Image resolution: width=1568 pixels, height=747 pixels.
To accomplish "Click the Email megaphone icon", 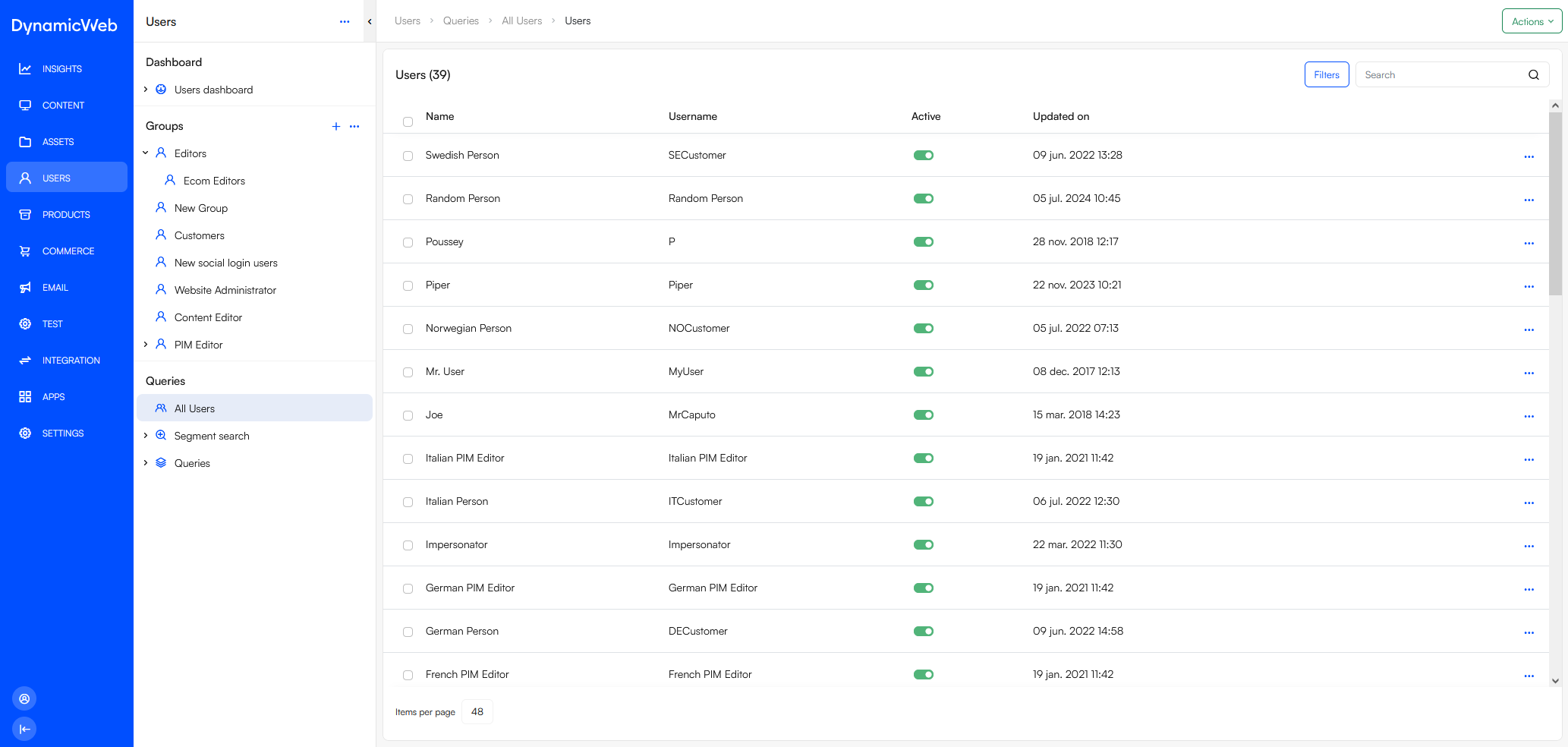I will point(25,288).
